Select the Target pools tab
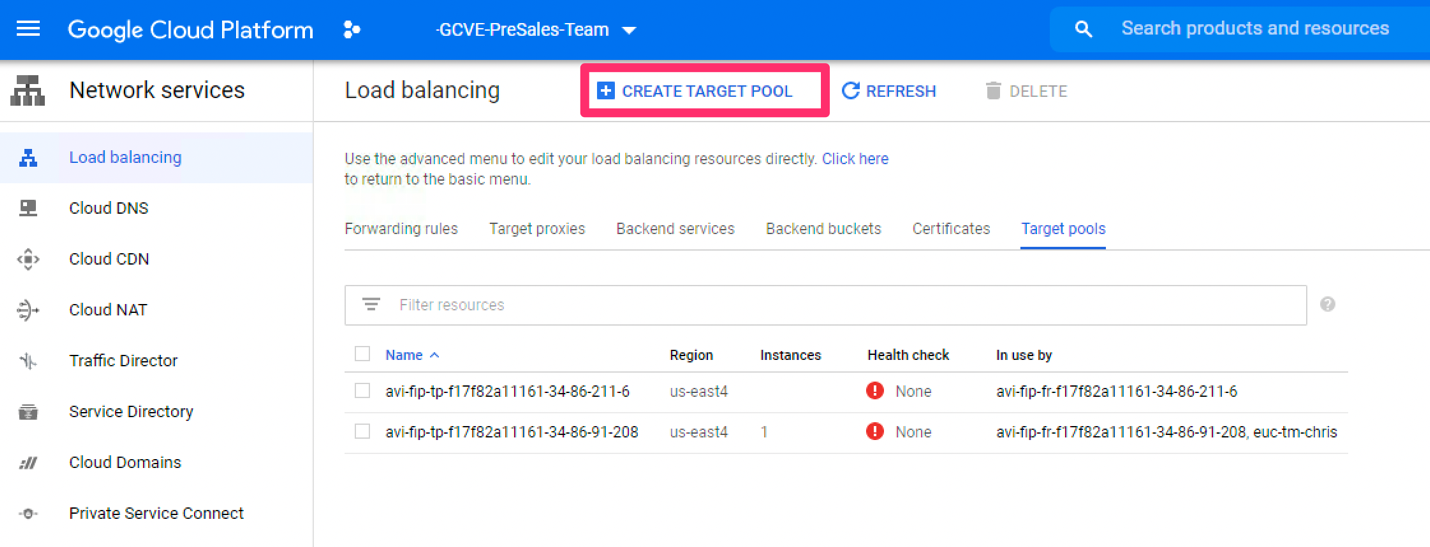This screenshot has width=1430, height=547. (1063, 229)
